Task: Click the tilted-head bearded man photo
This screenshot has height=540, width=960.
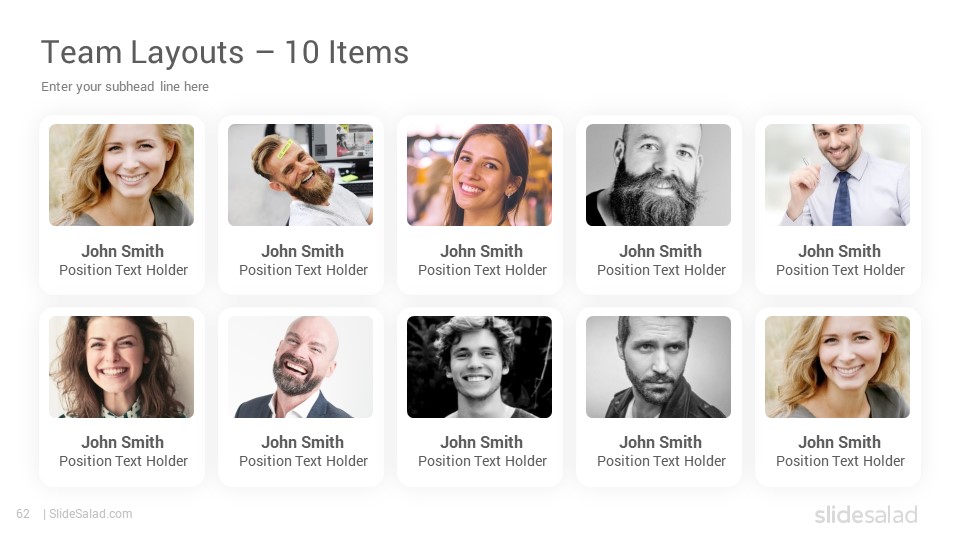Action: click(301, 175)
